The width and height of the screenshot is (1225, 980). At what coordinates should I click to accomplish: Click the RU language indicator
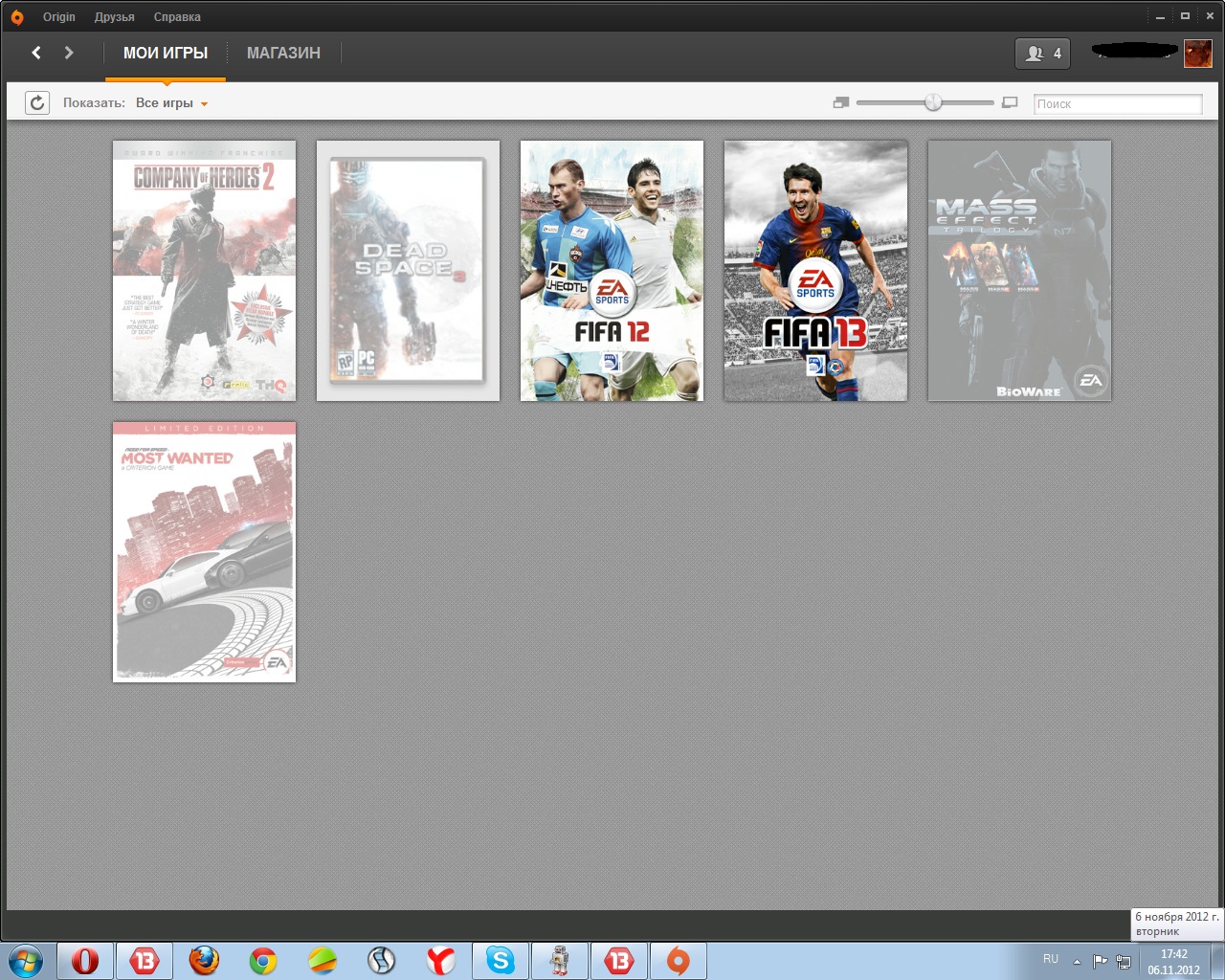point(1051,959)
